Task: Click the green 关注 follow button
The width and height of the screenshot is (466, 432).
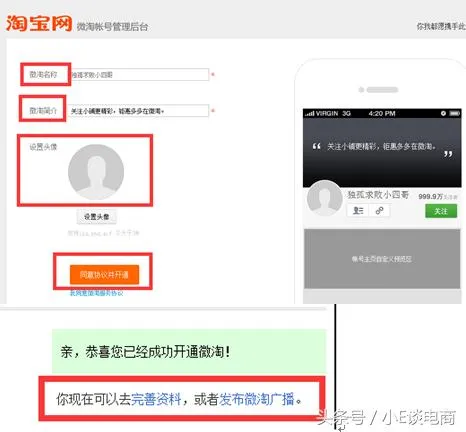Action: coord(441,211)
